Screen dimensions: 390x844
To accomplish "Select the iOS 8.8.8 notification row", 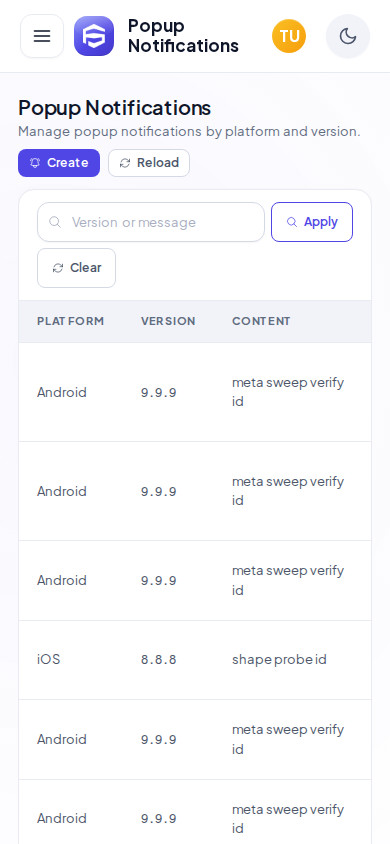I will coord(195,660).
